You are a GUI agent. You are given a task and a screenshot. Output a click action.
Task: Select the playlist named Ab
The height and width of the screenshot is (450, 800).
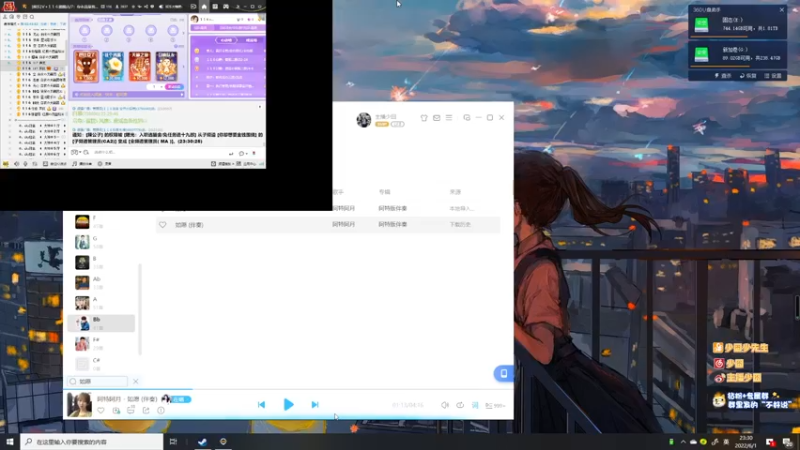click(101, 283)
